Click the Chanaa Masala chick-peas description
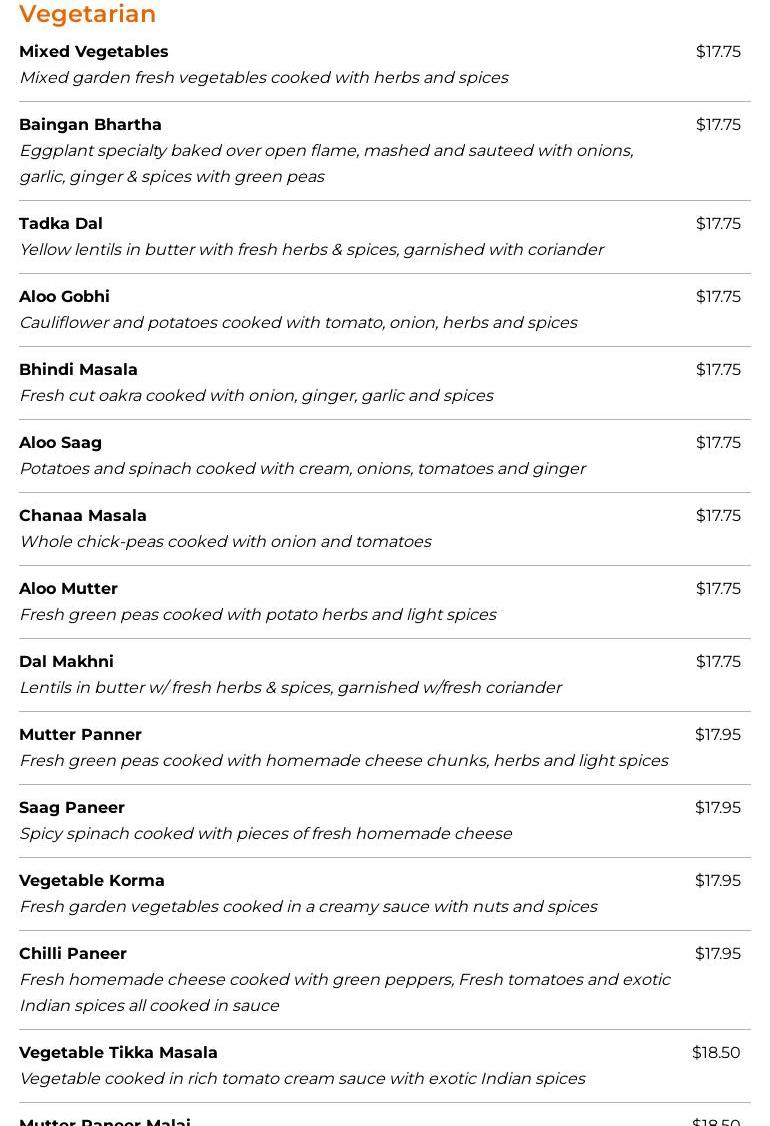Image resolution: width=770 pixels, height=1126 pixels. tap(225, 542)
